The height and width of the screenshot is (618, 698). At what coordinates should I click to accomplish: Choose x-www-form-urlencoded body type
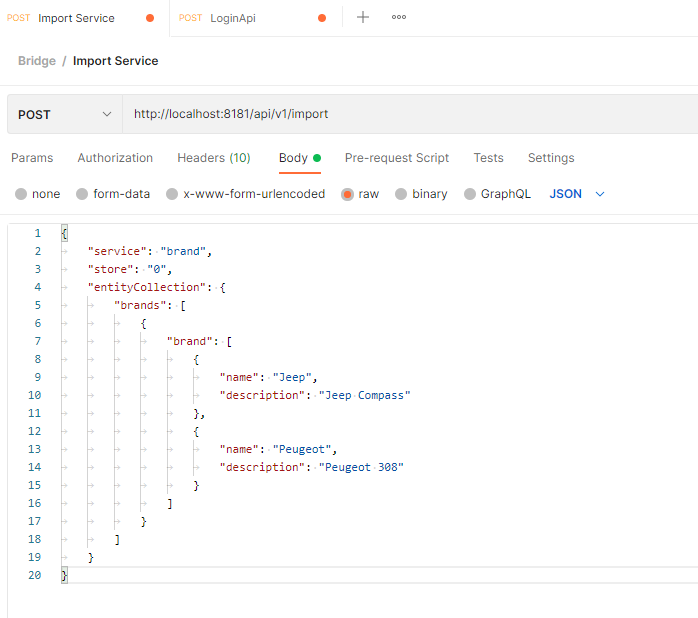(x=172, y=194)
